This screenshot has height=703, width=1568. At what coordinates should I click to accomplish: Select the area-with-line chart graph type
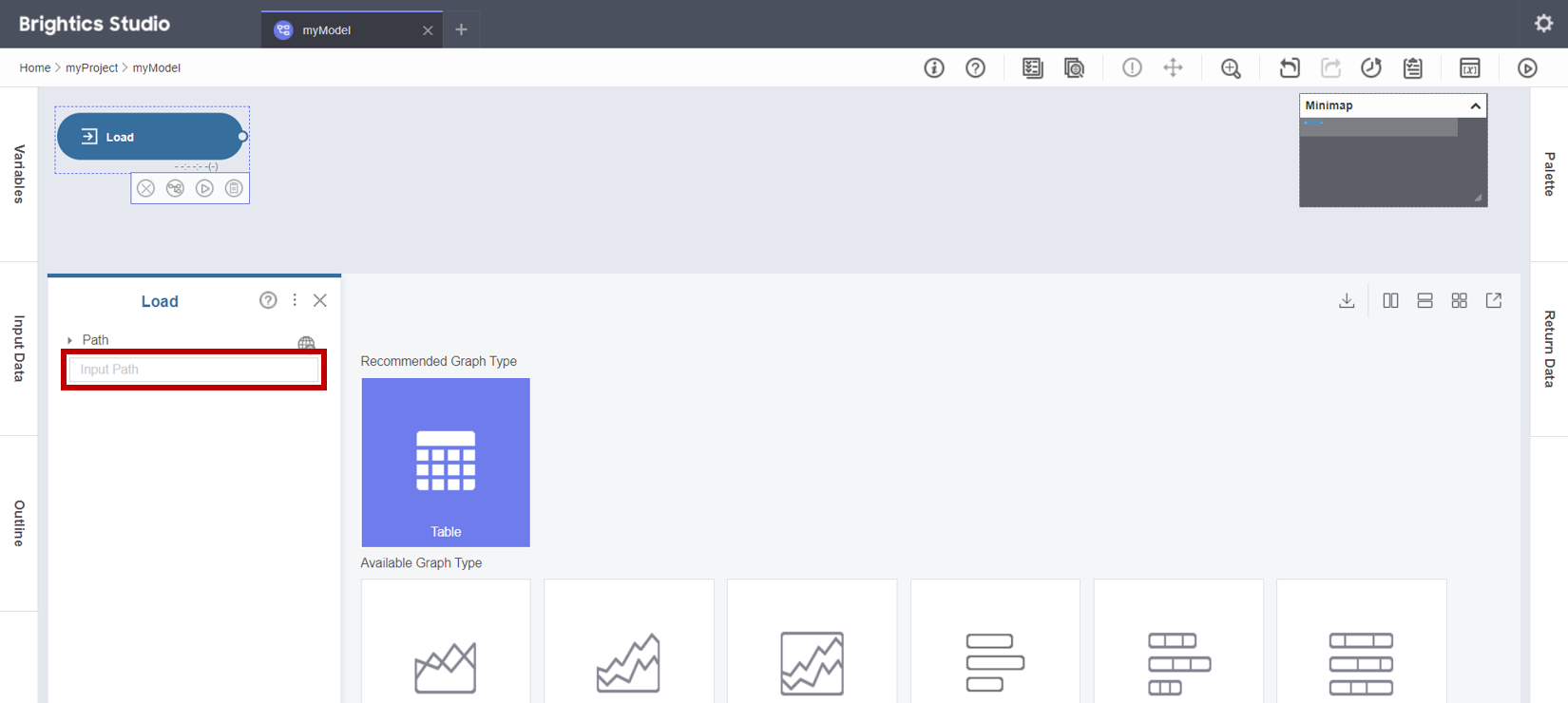click(629, 641)
